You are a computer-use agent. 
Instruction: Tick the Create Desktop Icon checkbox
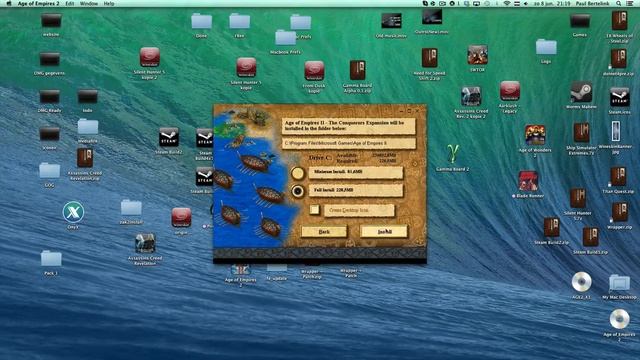click(314, 209)
